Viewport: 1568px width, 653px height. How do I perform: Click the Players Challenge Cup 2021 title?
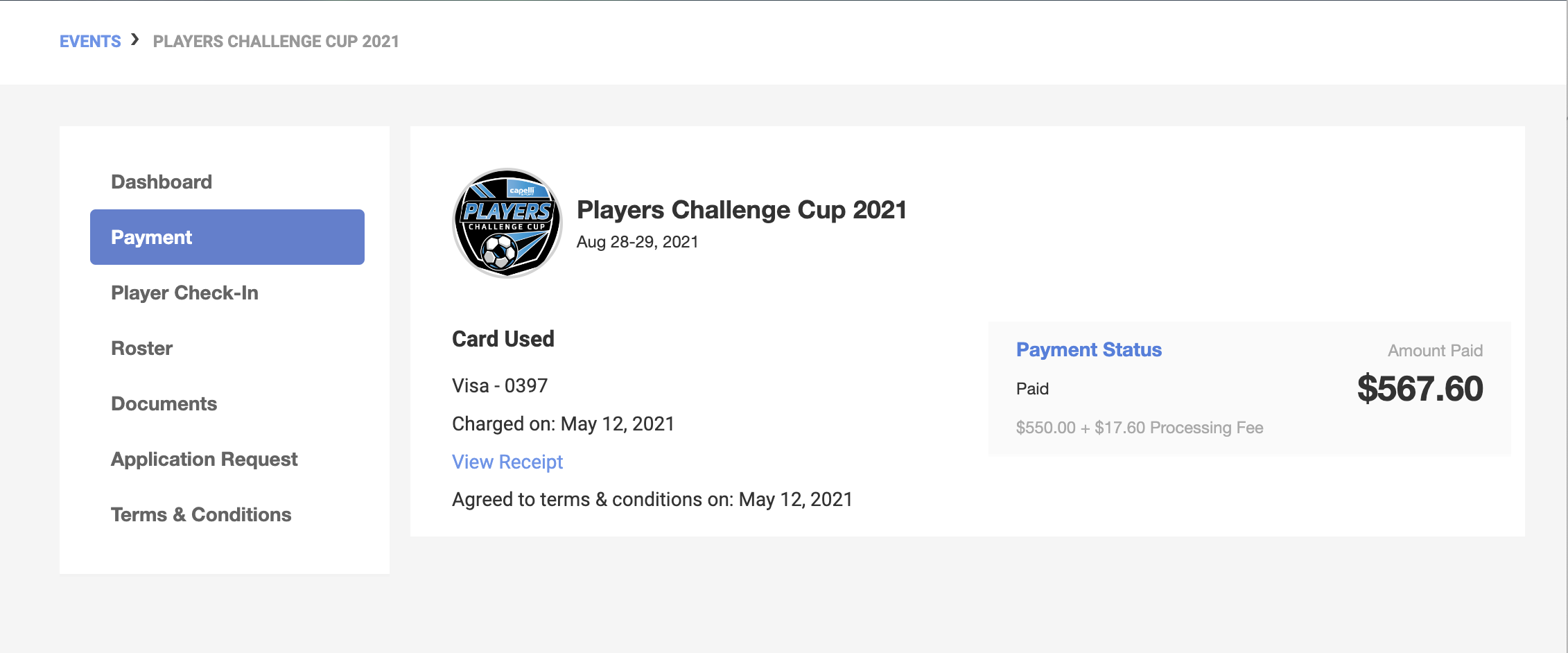[x=742, y=209]
